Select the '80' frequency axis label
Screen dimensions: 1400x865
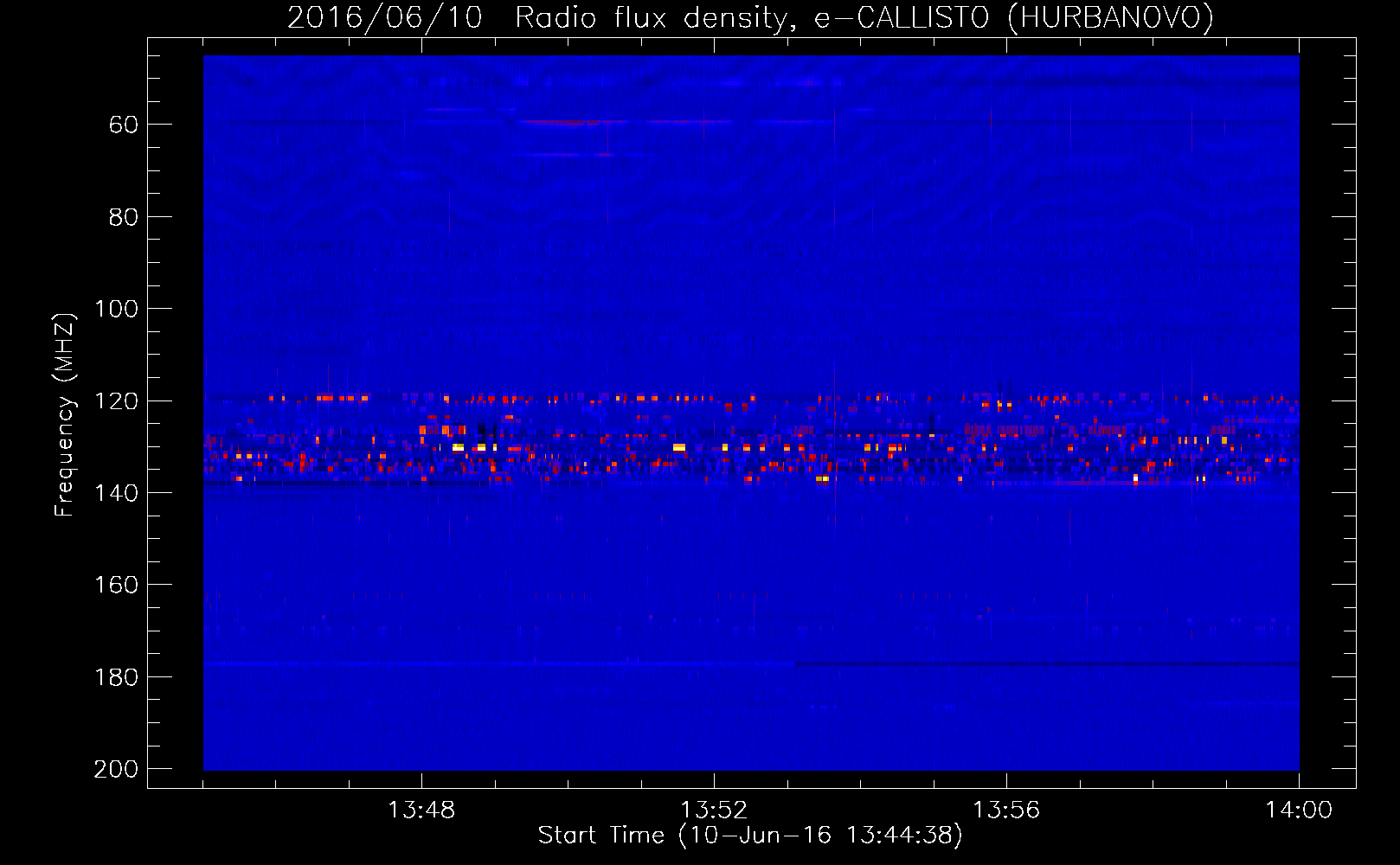click(124, 217)
